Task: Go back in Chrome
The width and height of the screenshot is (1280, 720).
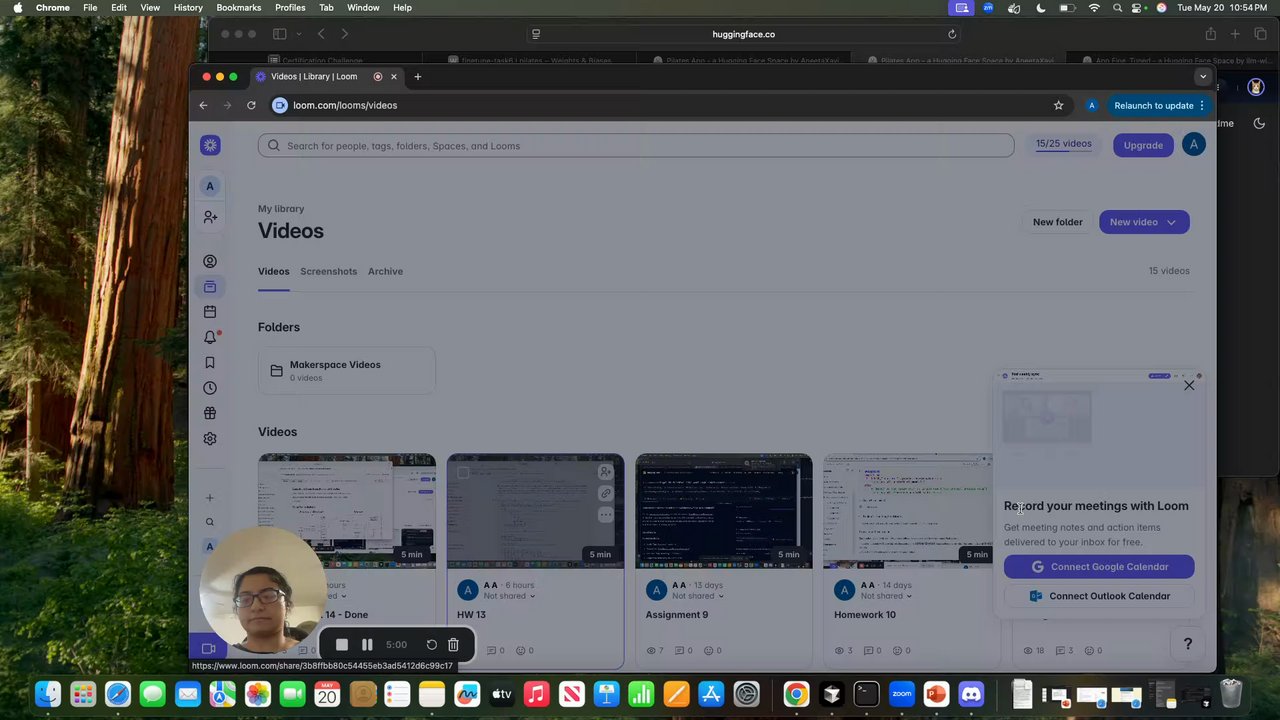Action: tap(203, 105)
